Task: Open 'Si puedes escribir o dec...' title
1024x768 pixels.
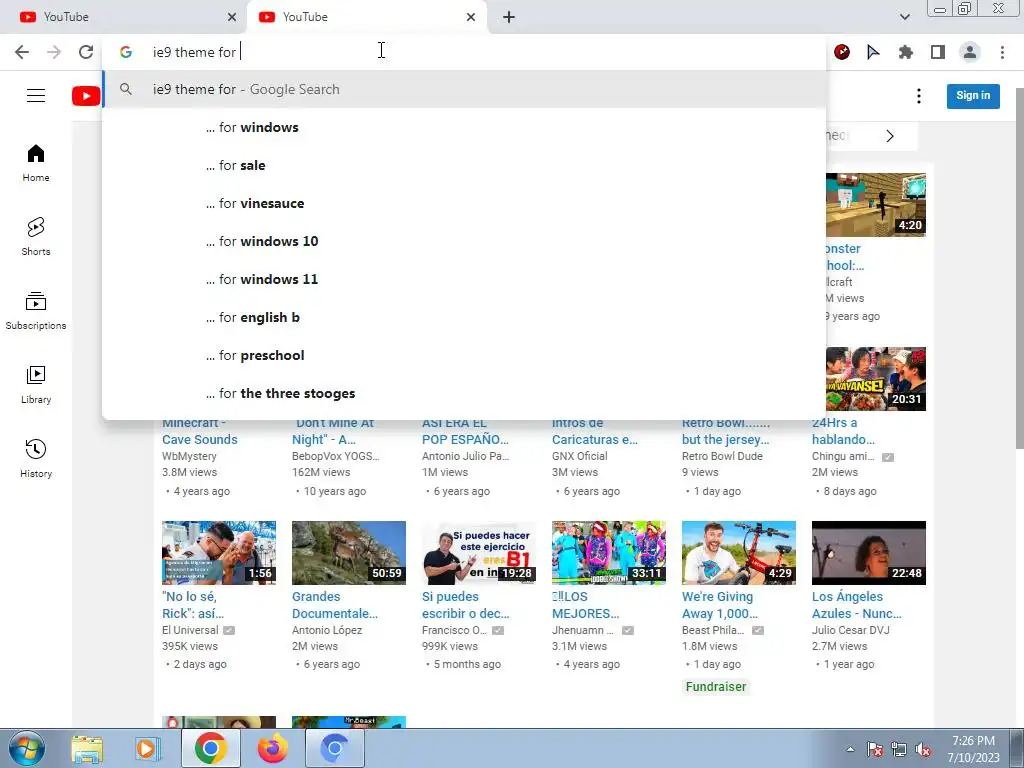Action: coord(466,605)
